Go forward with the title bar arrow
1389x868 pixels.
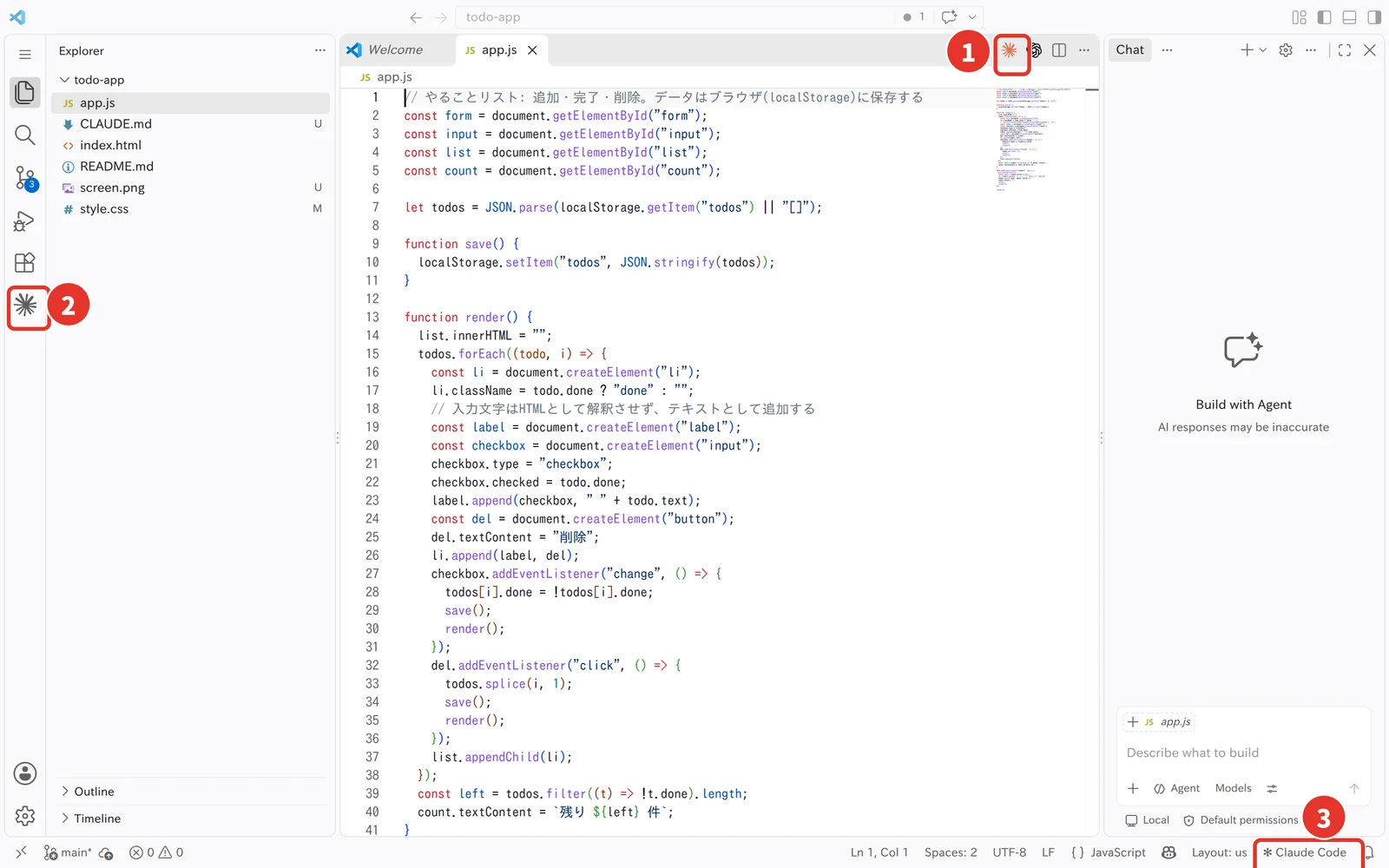pos(441,17)
